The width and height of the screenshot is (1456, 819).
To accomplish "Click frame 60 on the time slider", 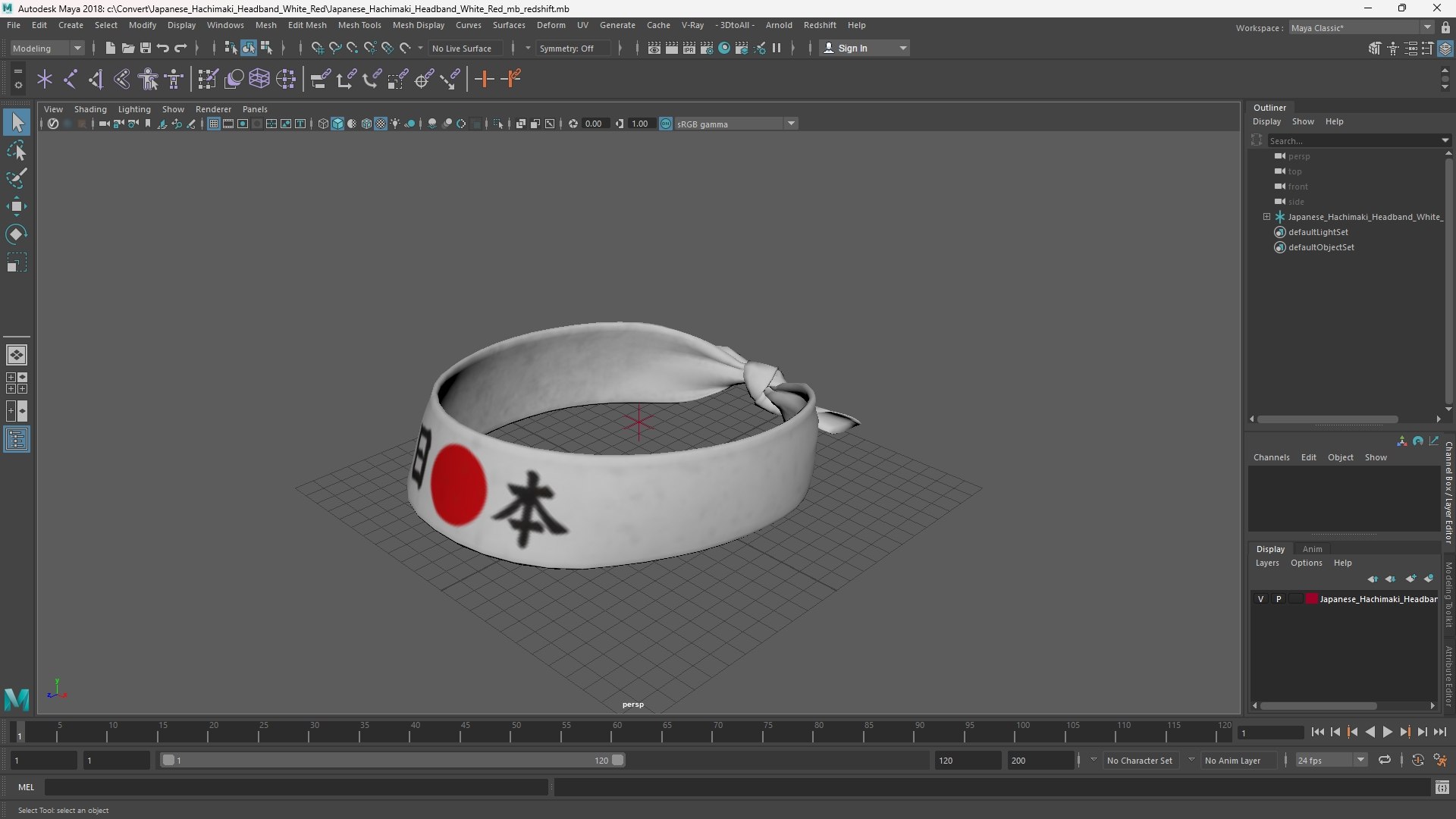I will point(617,732).
